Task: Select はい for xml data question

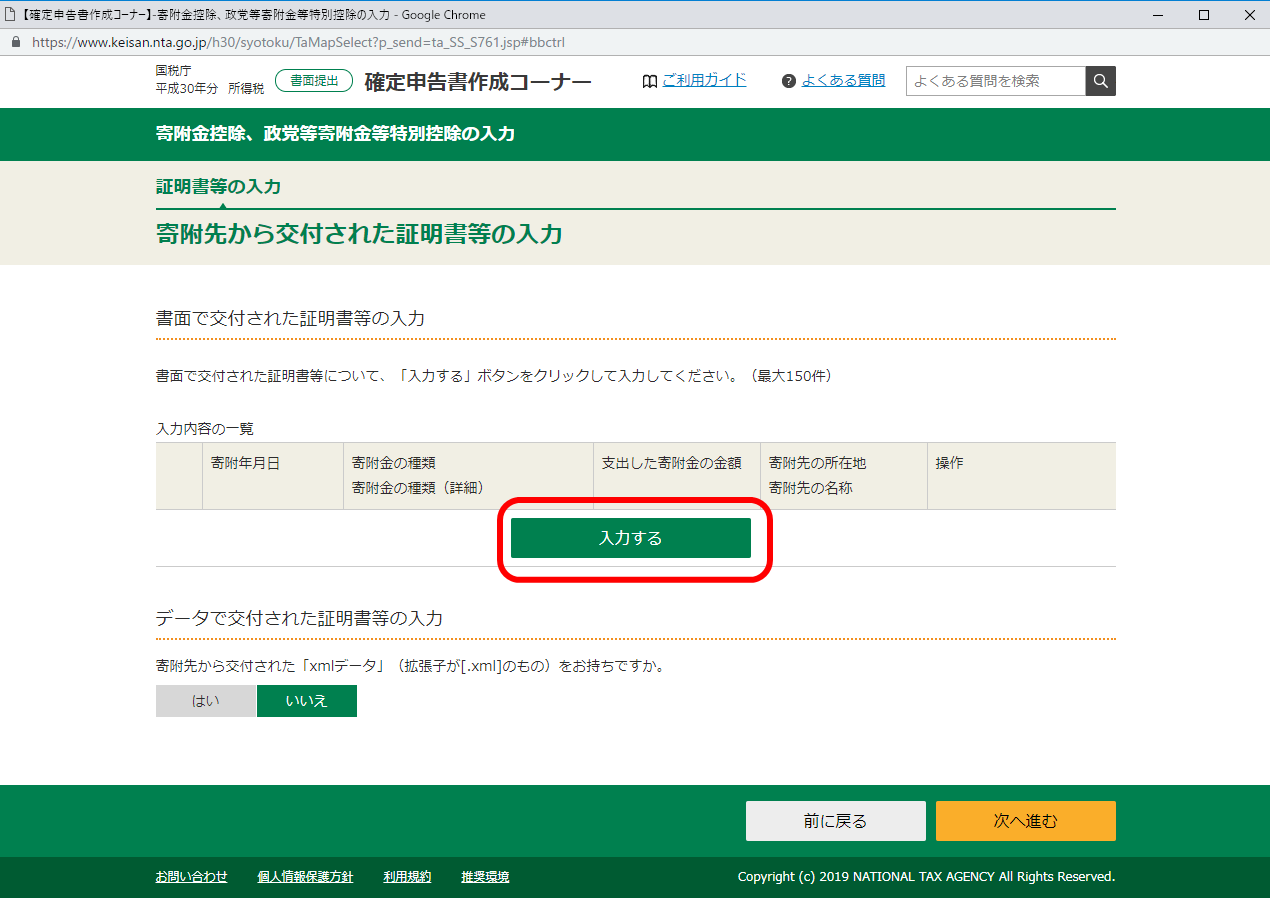Action: click(x=206, y=701)
